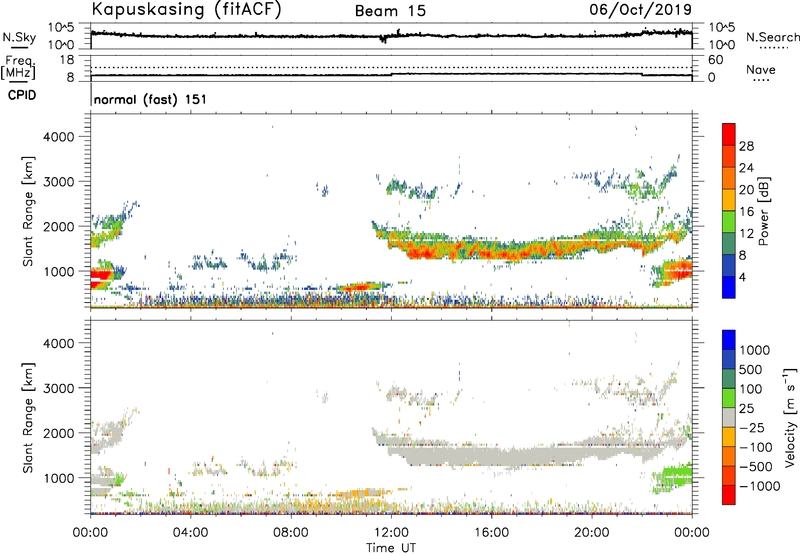Click the 'Freq. [MHz]' axis label

(x=19, y=67)
